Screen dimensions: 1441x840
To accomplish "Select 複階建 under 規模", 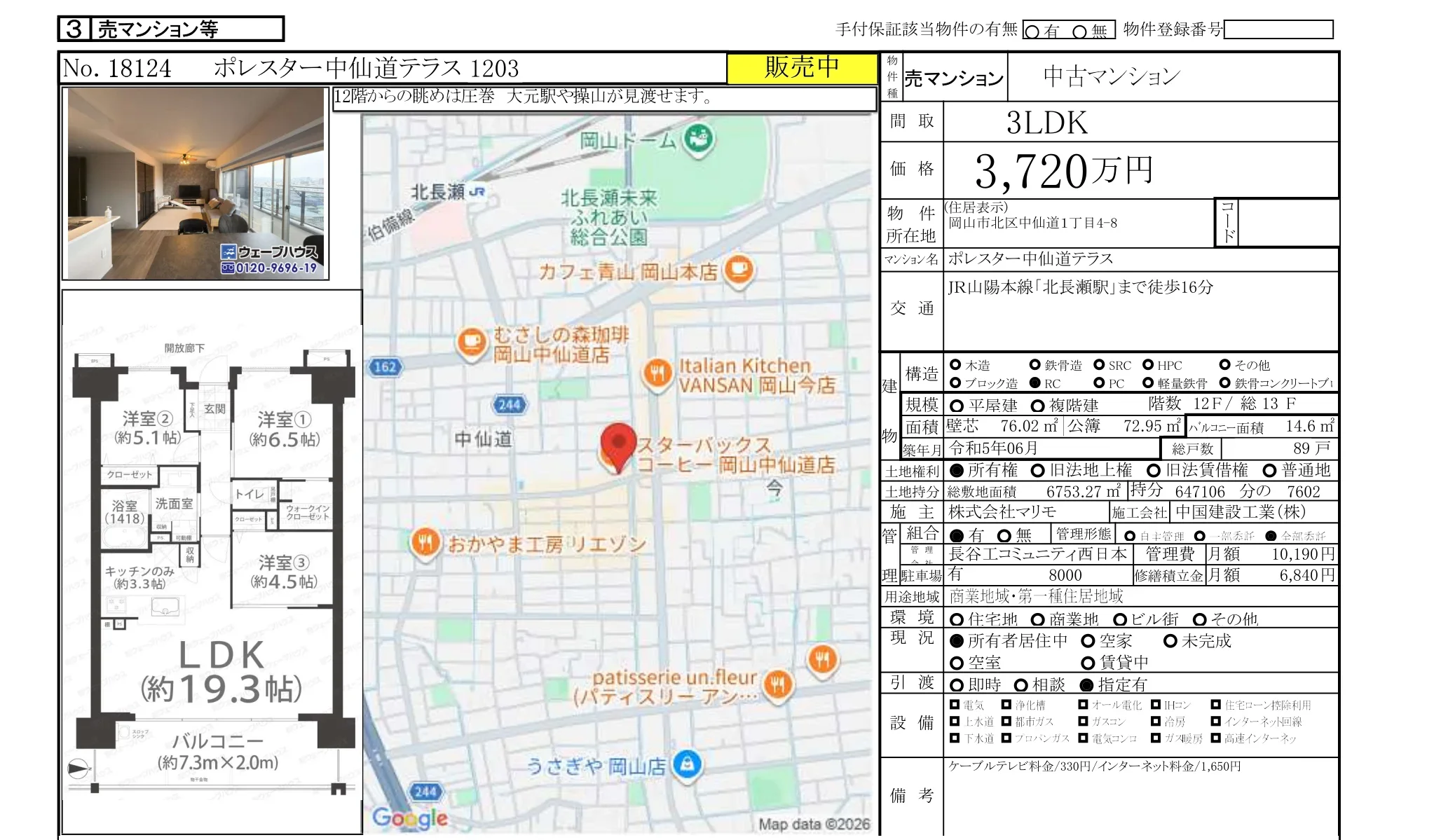I will (1038, 406).
